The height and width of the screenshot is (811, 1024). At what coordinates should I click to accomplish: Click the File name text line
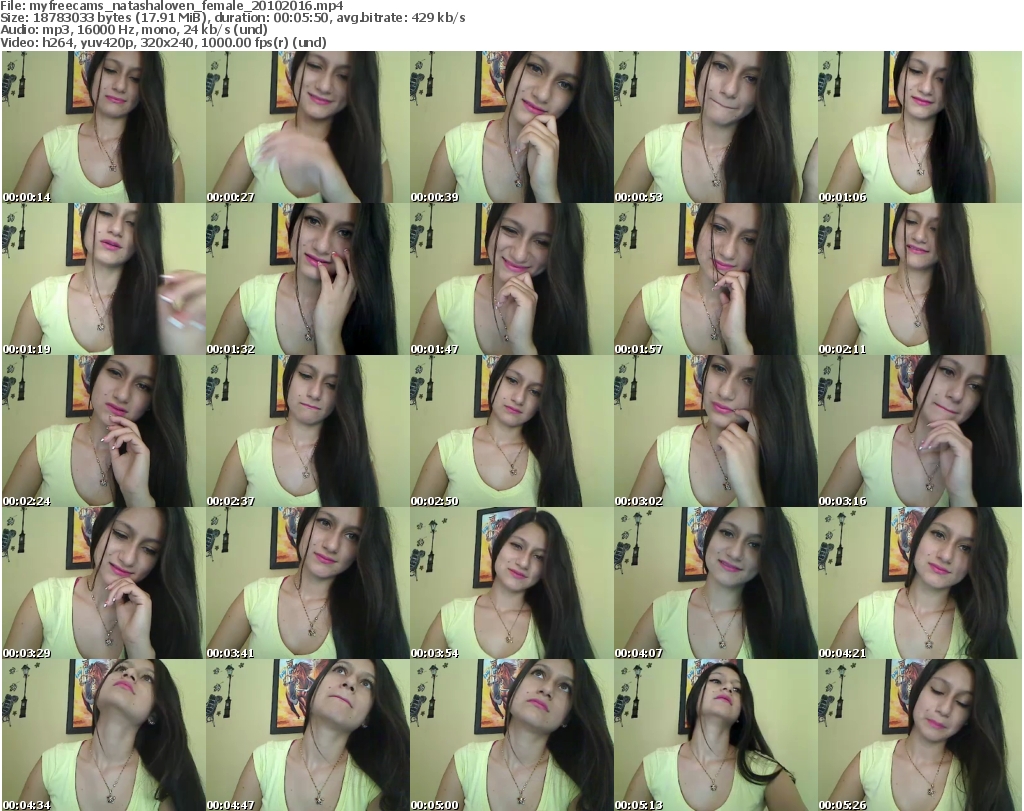tap(172, 6)
